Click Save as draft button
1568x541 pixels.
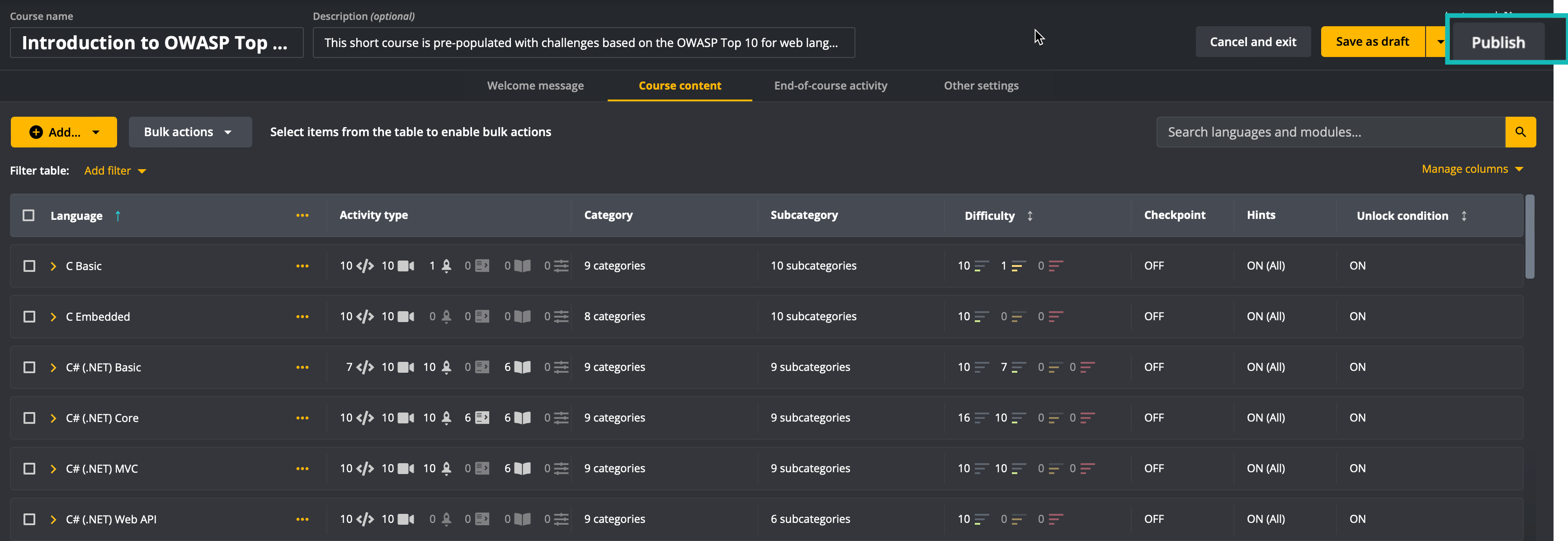1372,42
